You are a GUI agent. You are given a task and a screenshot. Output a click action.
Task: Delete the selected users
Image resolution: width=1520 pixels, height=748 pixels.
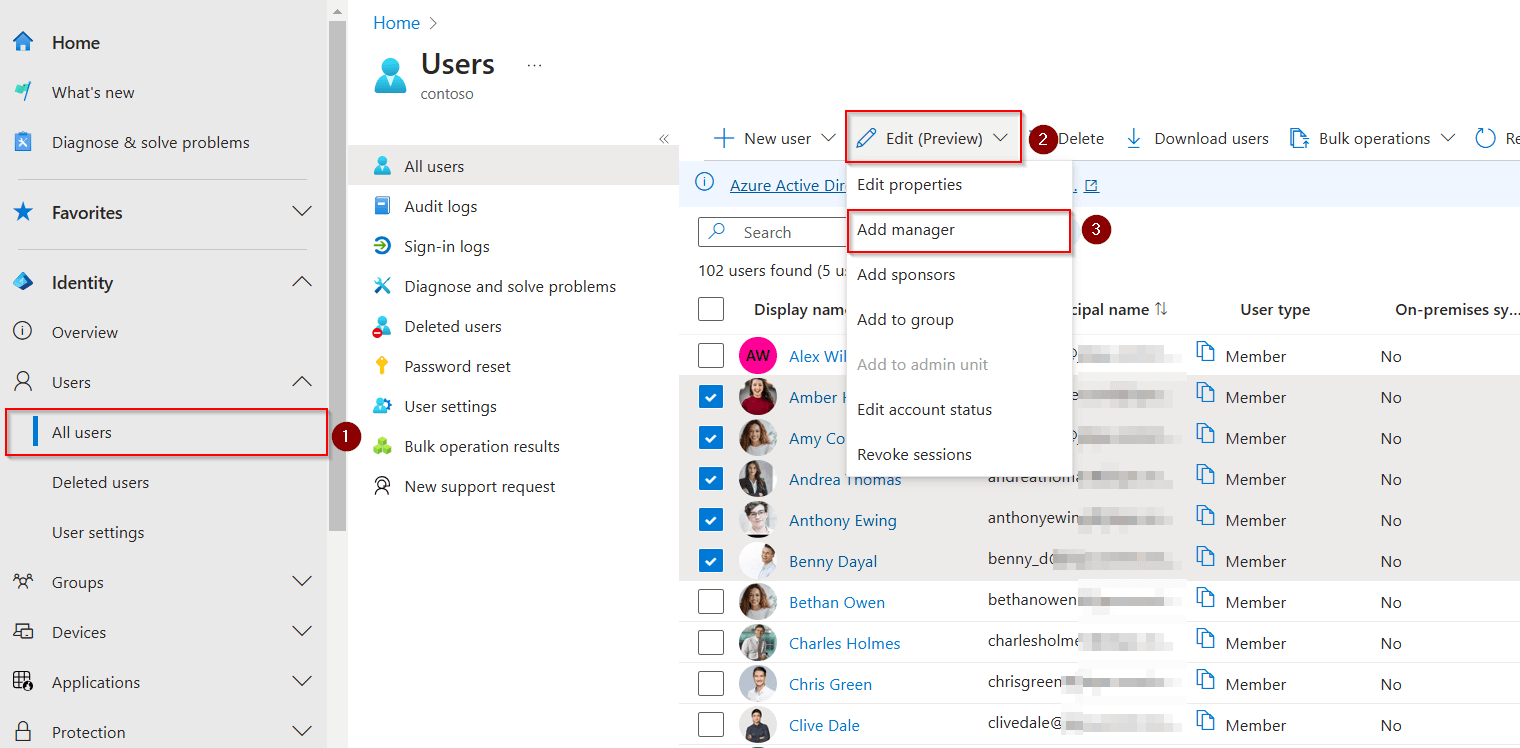pos(1083,138)
